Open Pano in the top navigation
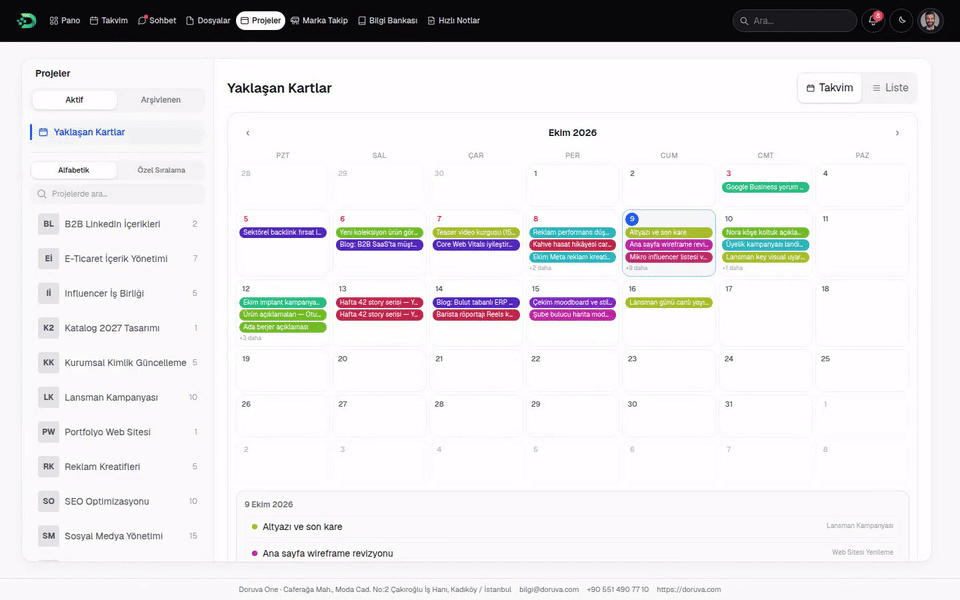Image resolution: width=960 pixels, height=600 pixels. (65, 21)
